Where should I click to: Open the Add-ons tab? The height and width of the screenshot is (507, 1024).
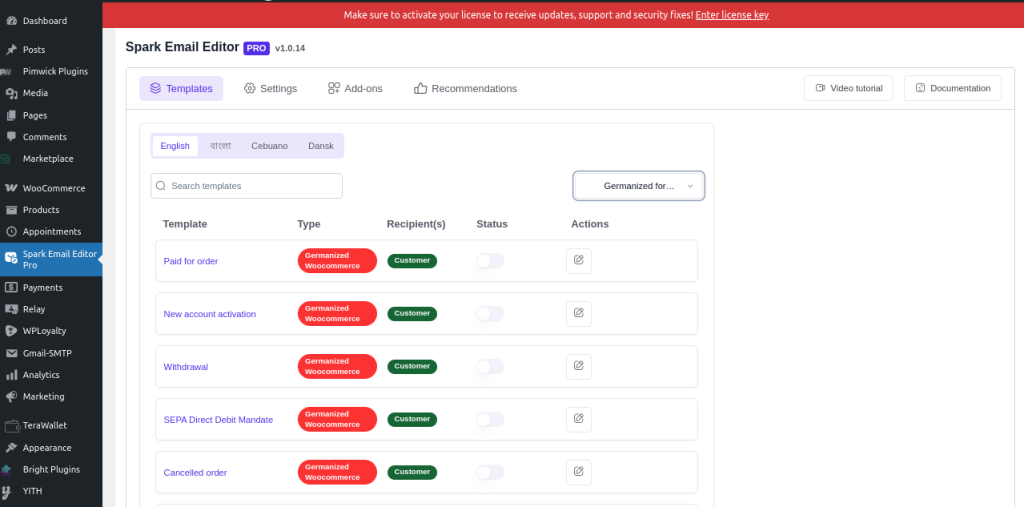pos(355,88)
